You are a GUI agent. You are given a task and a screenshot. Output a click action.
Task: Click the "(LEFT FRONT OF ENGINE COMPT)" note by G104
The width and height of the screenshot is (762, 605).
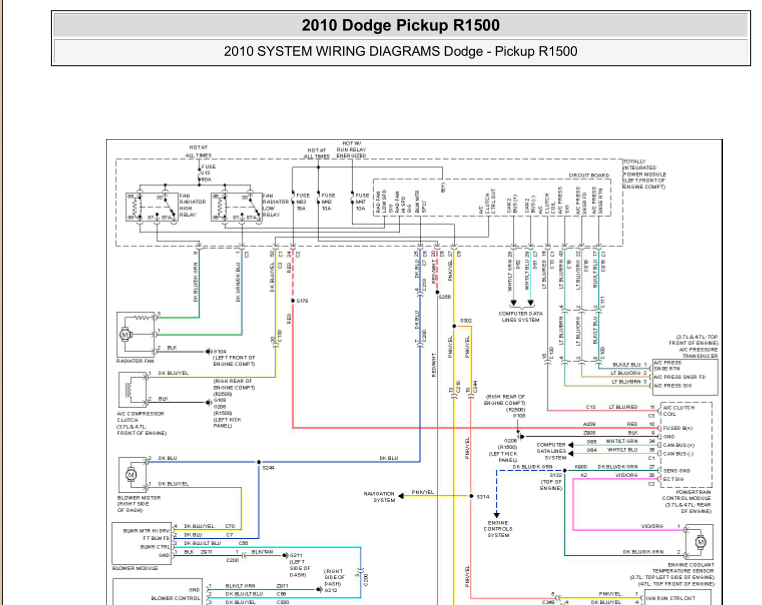(233, 361)
